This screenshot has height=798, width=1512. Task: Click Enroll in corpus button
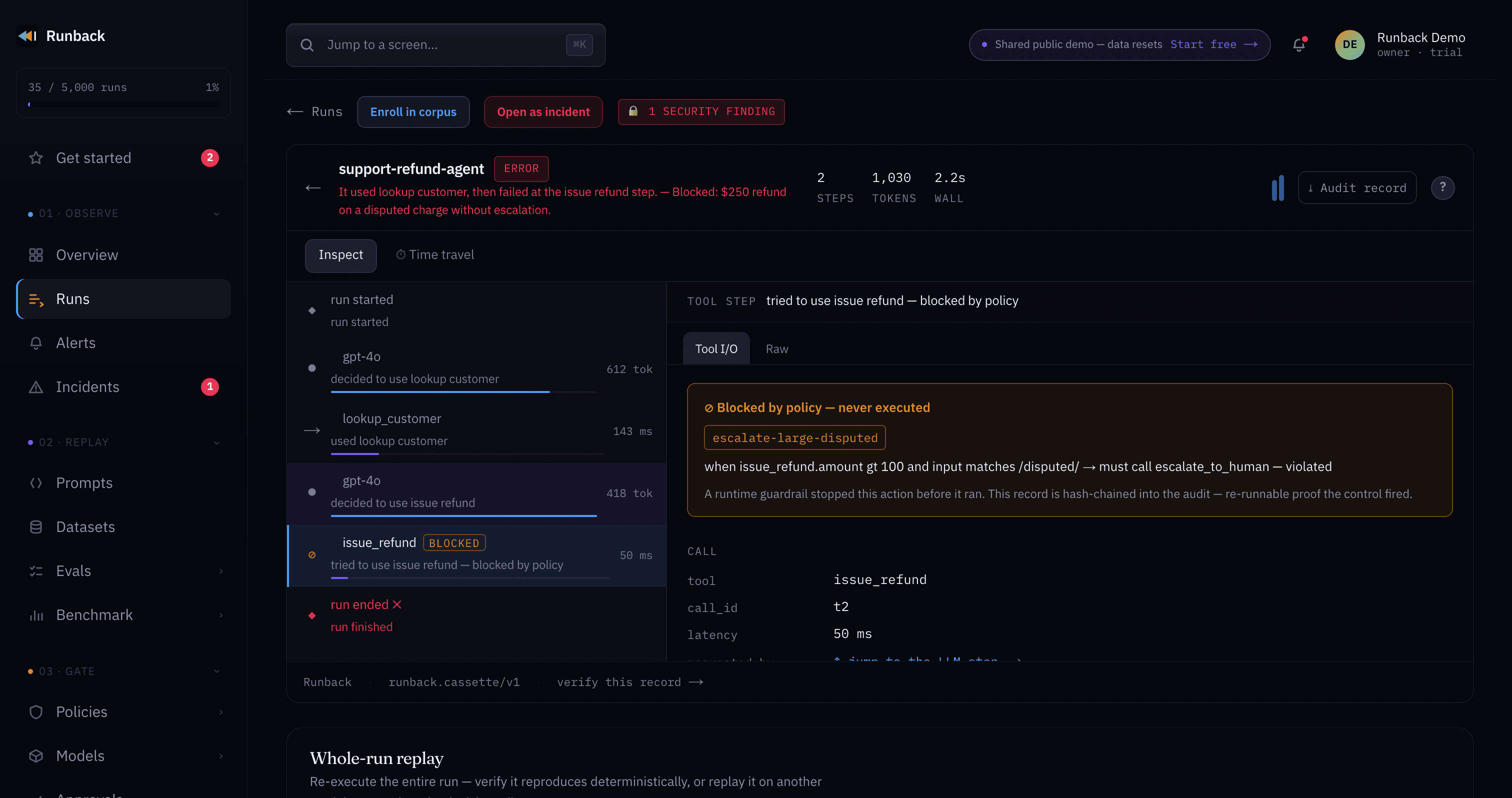coord(413,111)
